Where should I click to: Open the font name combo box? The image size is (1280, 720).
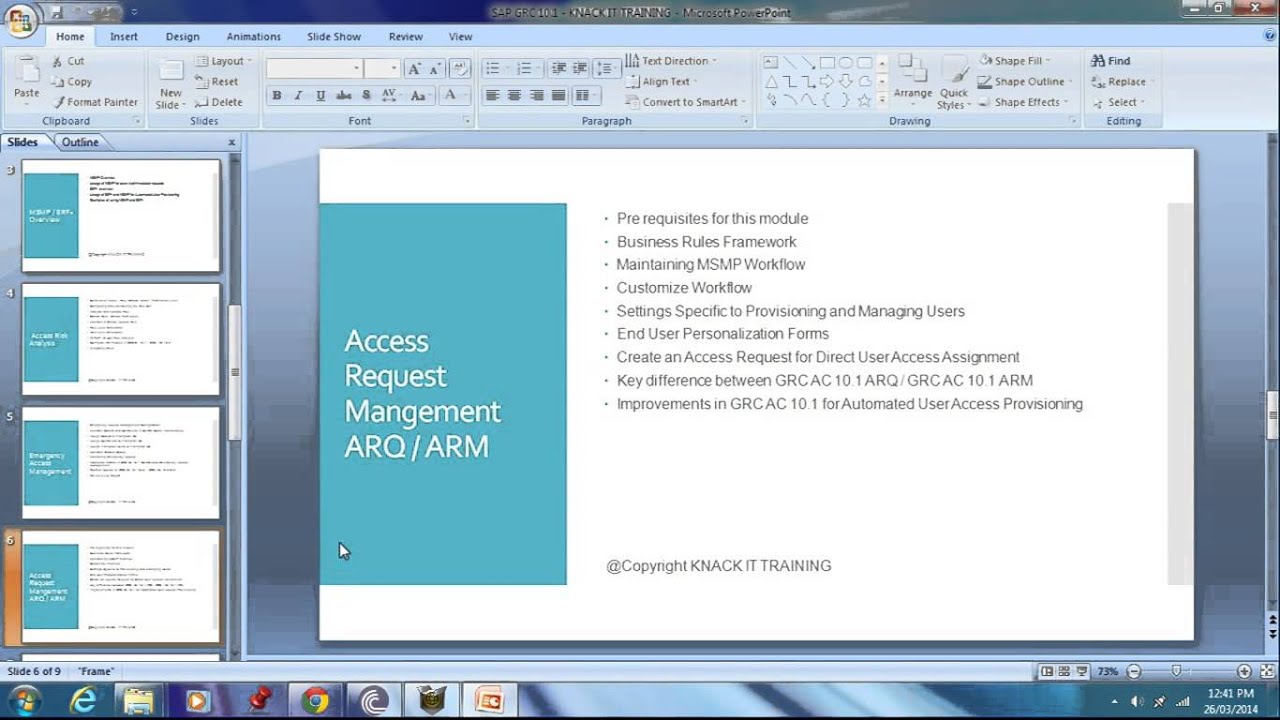click(314, 69)
